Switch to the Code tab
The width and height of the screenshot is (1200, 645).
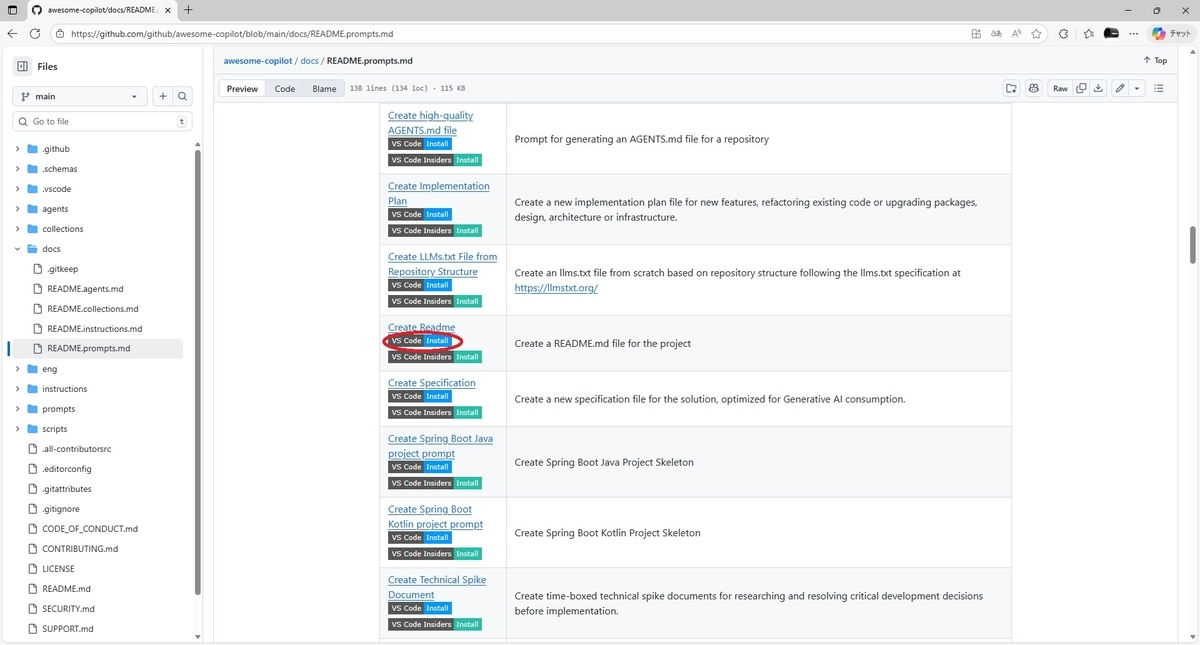click(285, 88)
